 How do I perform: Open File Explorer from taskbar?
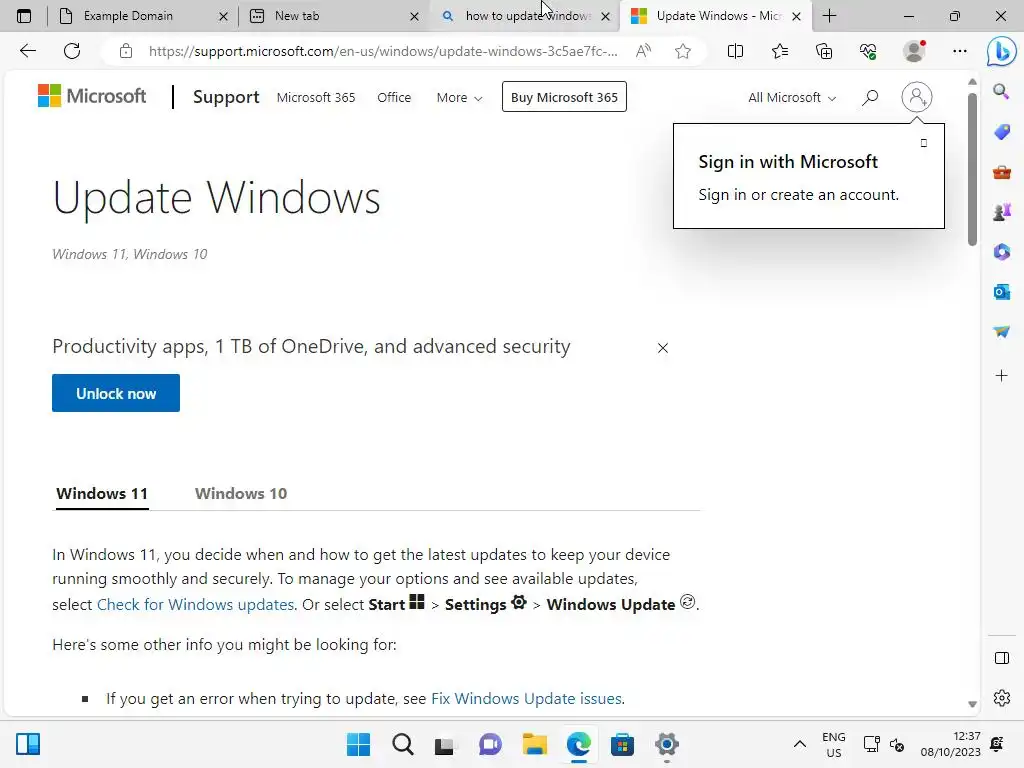[534, 744]
